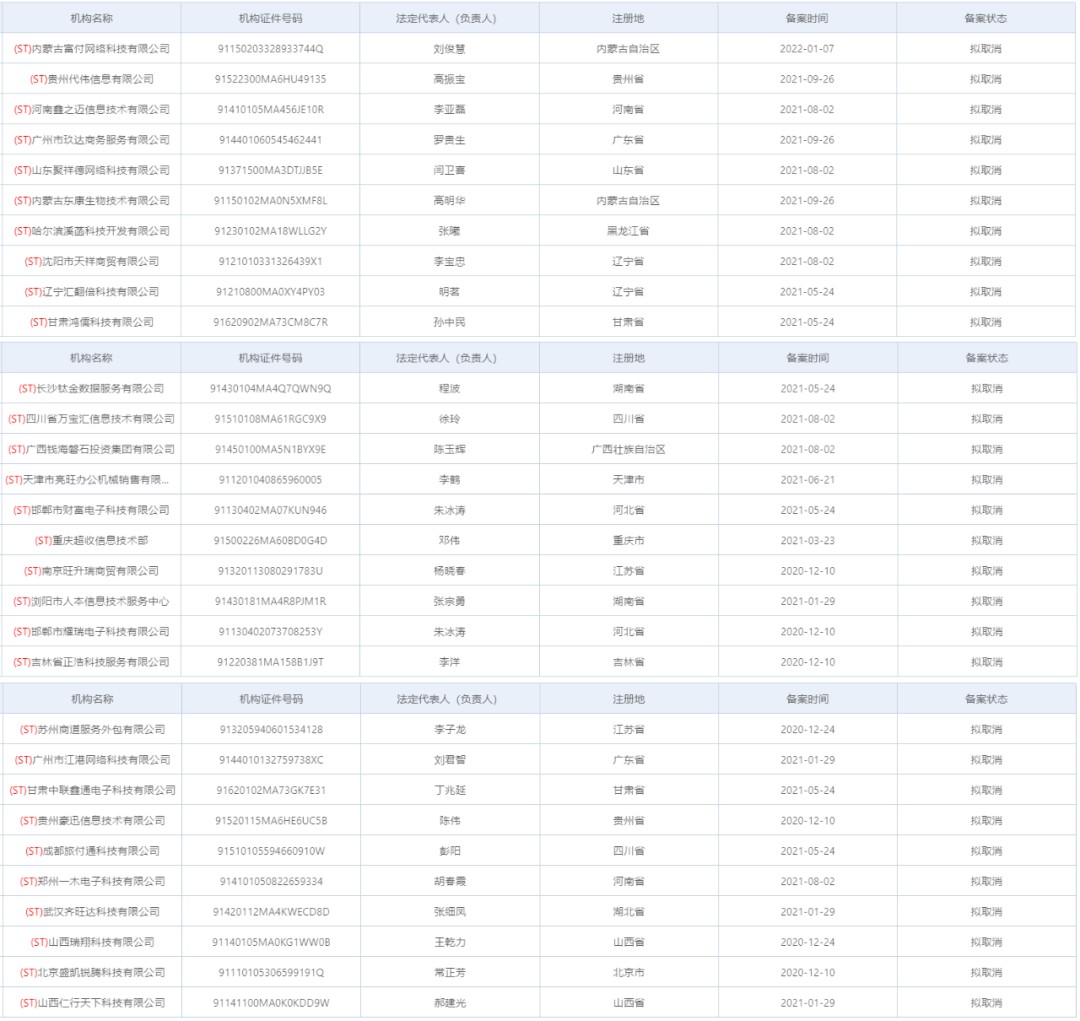Select certificate number 91150203328933744Q
Viewport: 1080px width, 1021px height.
[270, 49]
